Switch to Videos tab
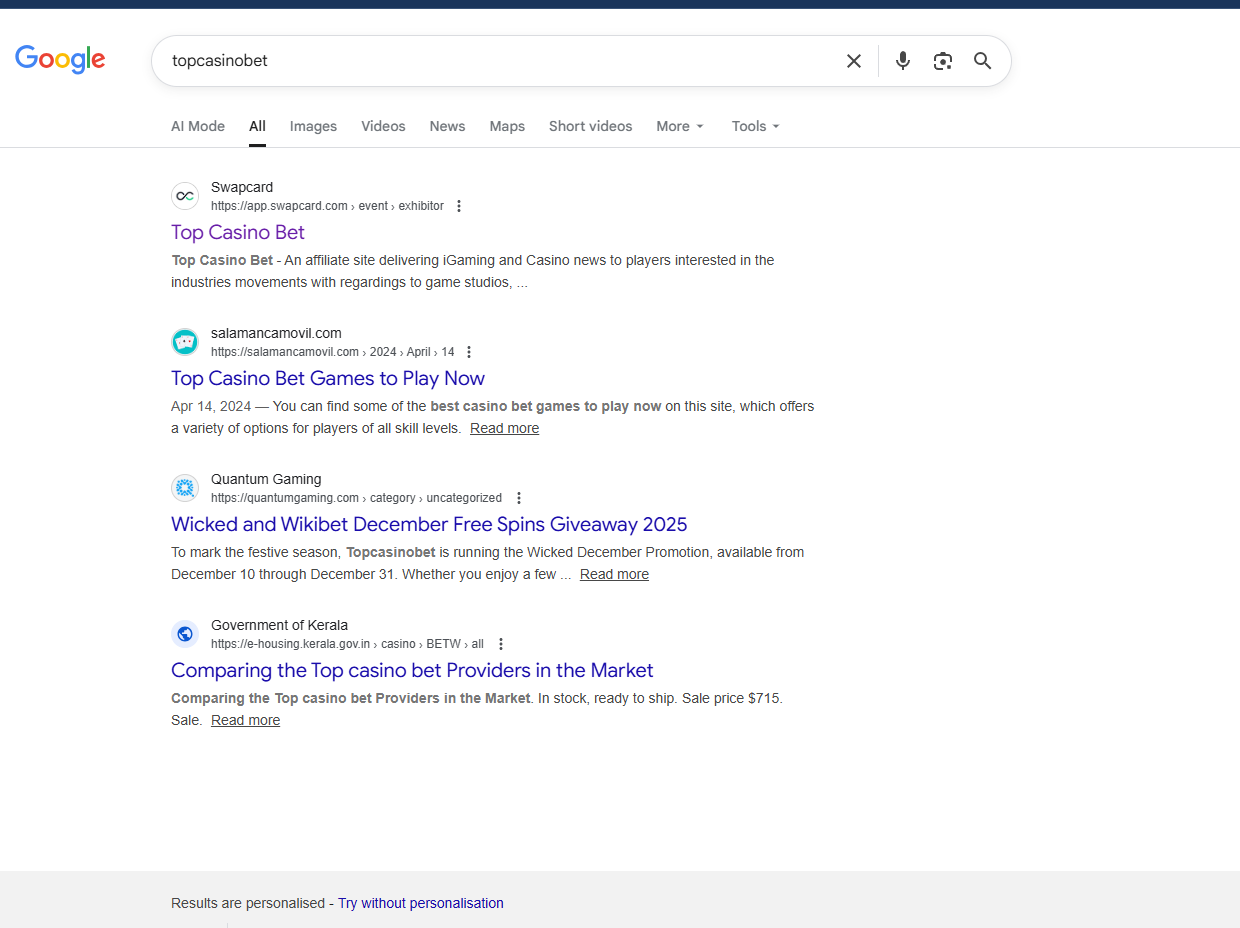This screenshot has width=1240, height=928. pyautogui.click(x=383, y=126)
